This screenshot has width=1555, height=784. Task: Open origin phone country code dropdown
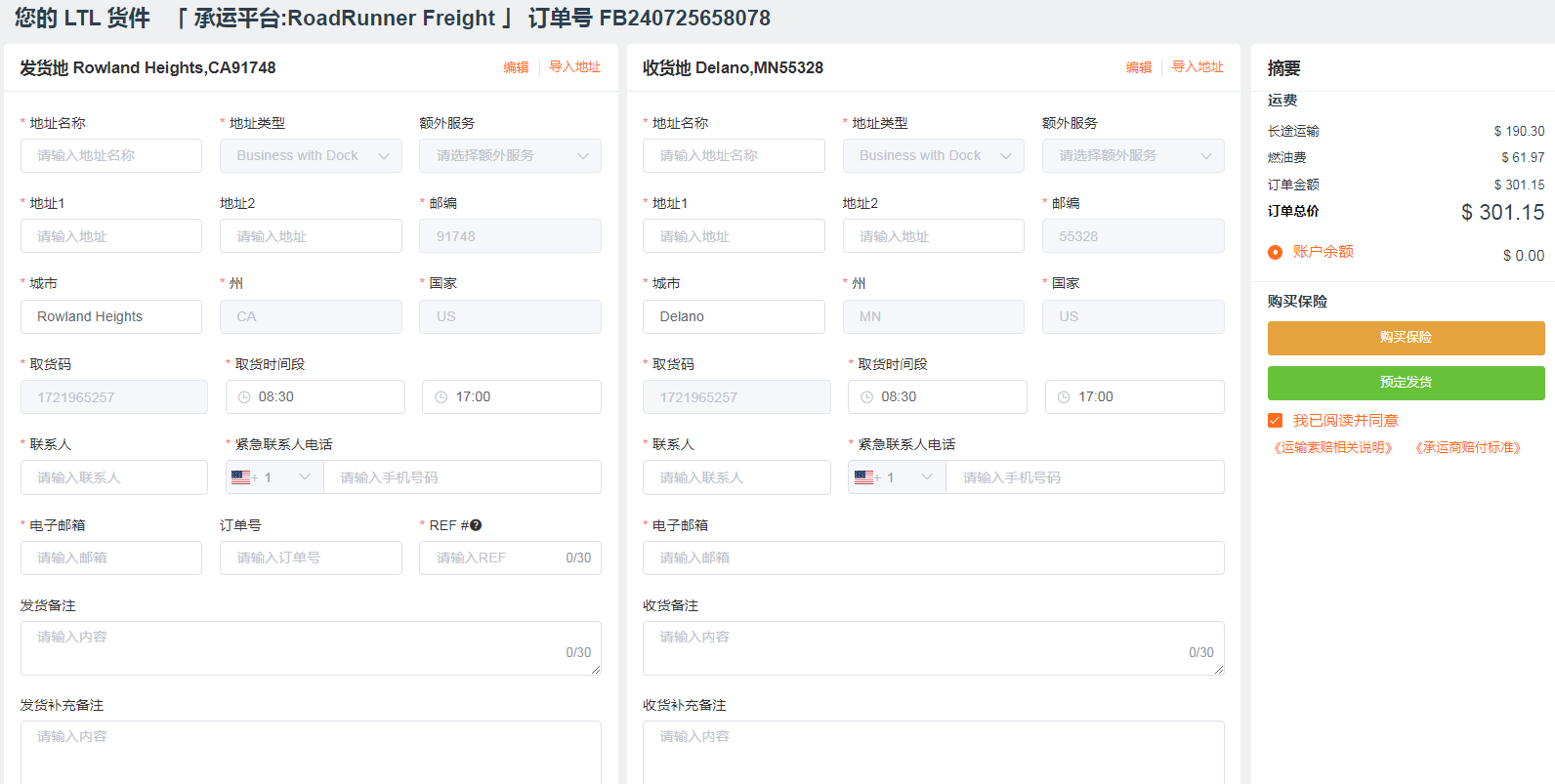coord(274,477)
